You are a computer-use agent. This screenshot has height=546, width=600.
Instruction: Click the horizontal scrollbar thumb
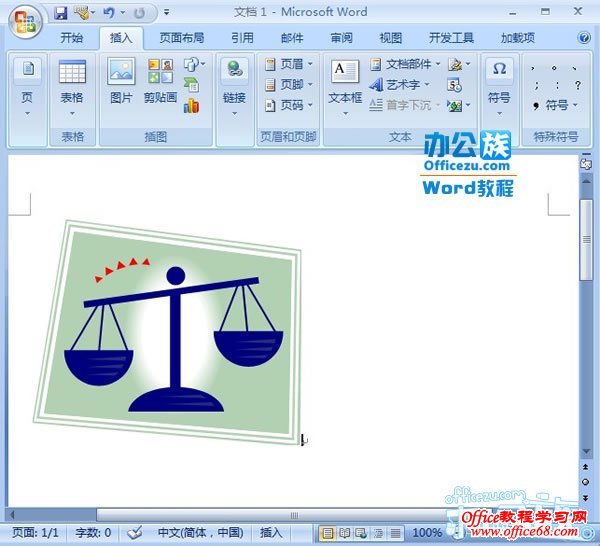tap(294, 515)
